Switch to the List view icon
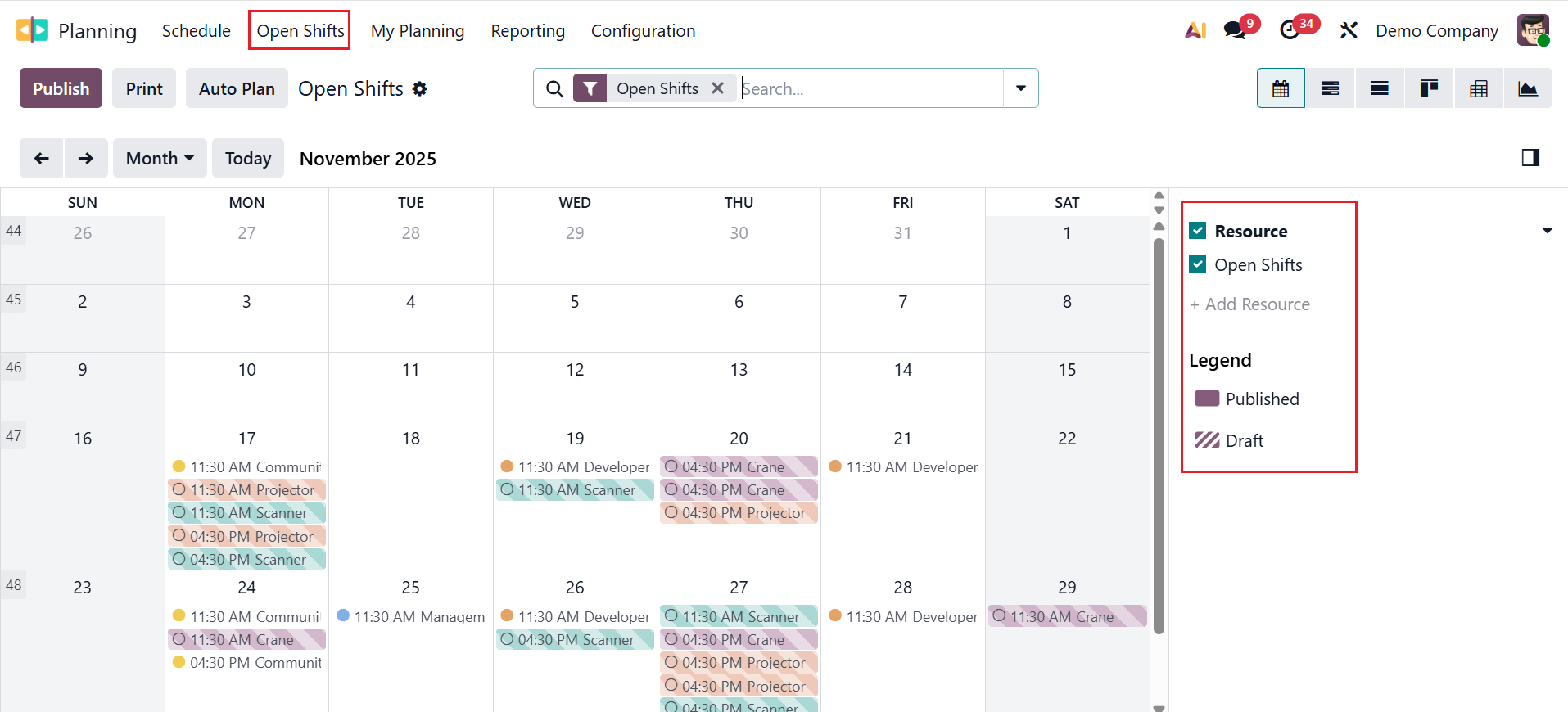 pos(1380,88)
